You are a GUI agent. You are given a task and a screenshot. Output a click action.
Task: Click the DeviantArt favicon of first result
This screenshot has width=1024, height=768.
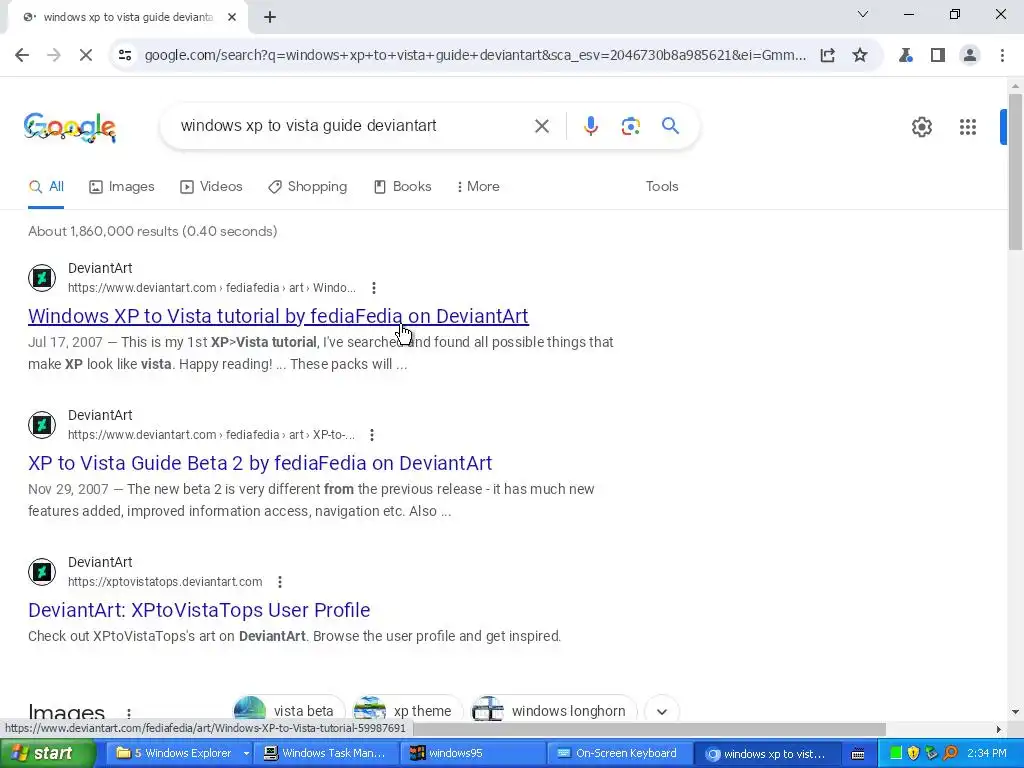pyautogui.click(x=42, y=278)
